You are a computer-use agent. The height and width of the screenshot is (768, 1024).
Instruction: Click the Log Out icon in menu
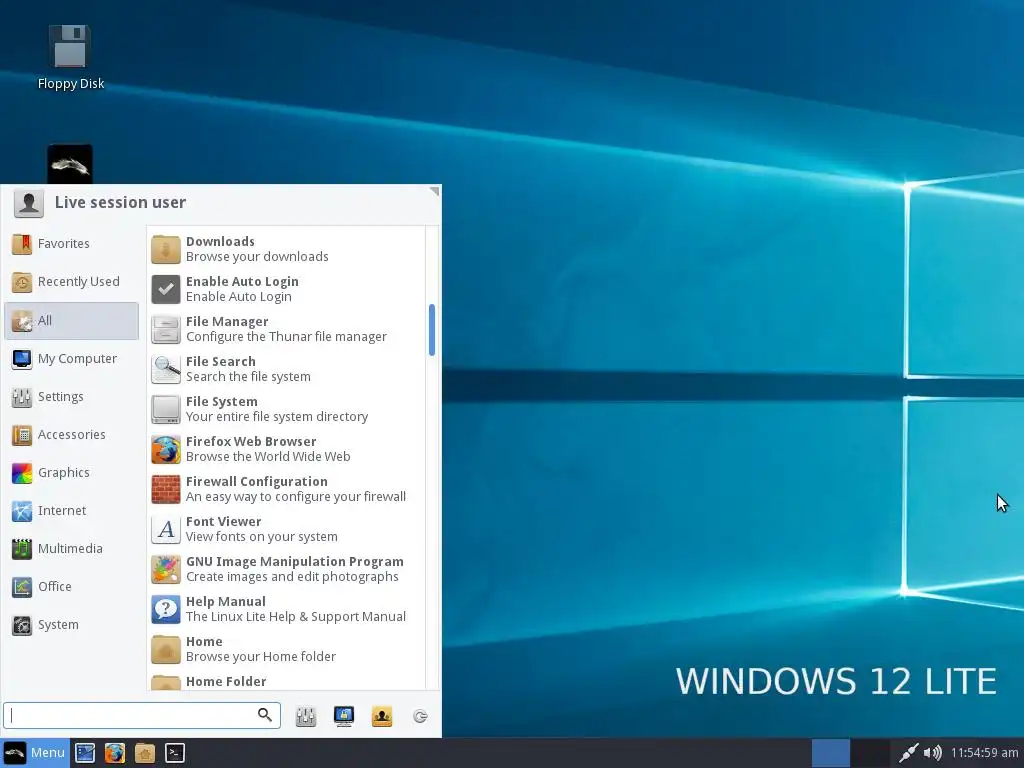click(x=420, y=716)
